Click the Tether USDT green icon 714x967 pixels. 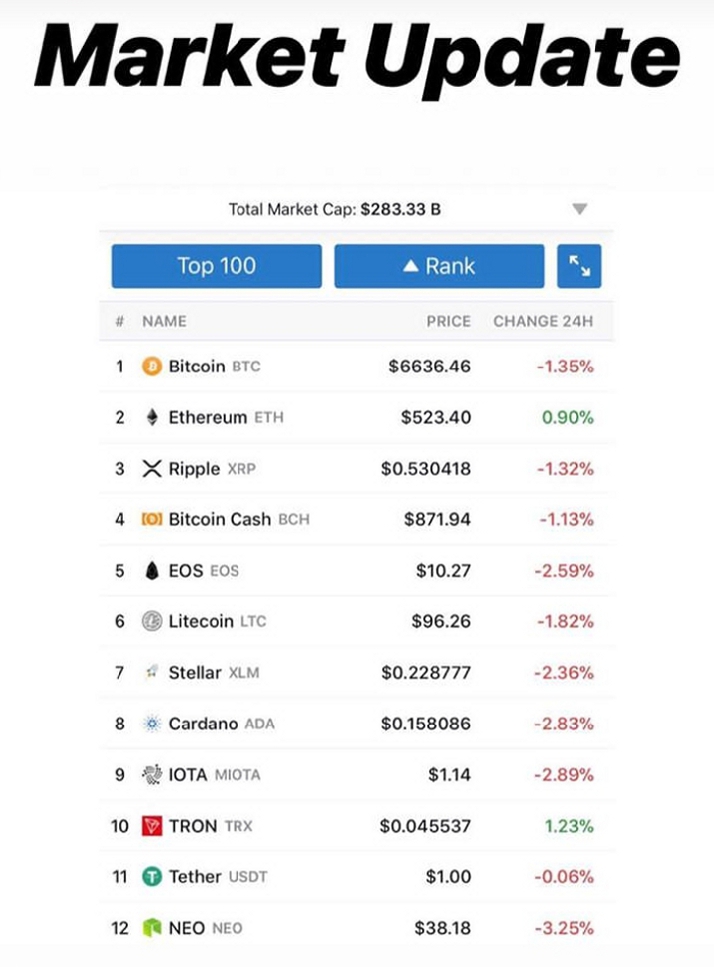(x=151, y=877)
